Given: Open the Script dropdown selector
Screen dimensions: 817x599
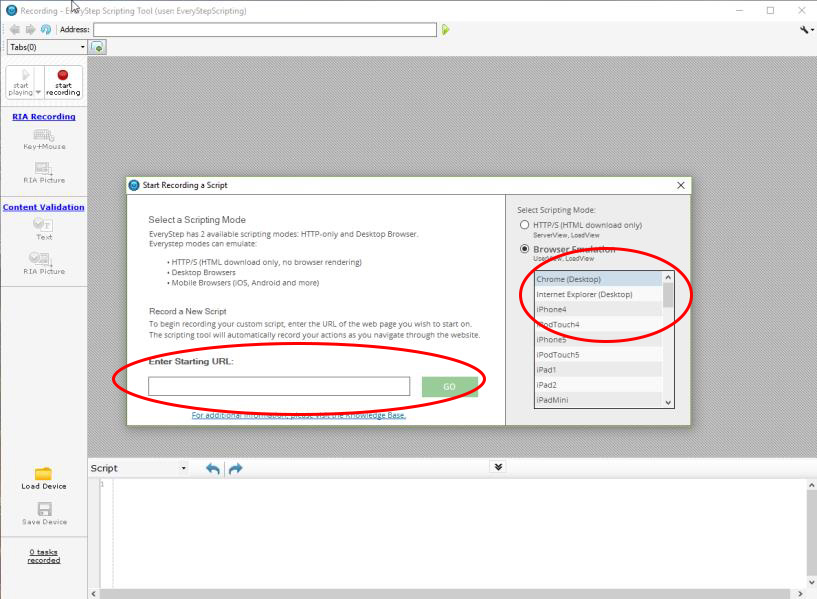Looking at the screenshot, I should pyautogui.click(x=139, y=468).
